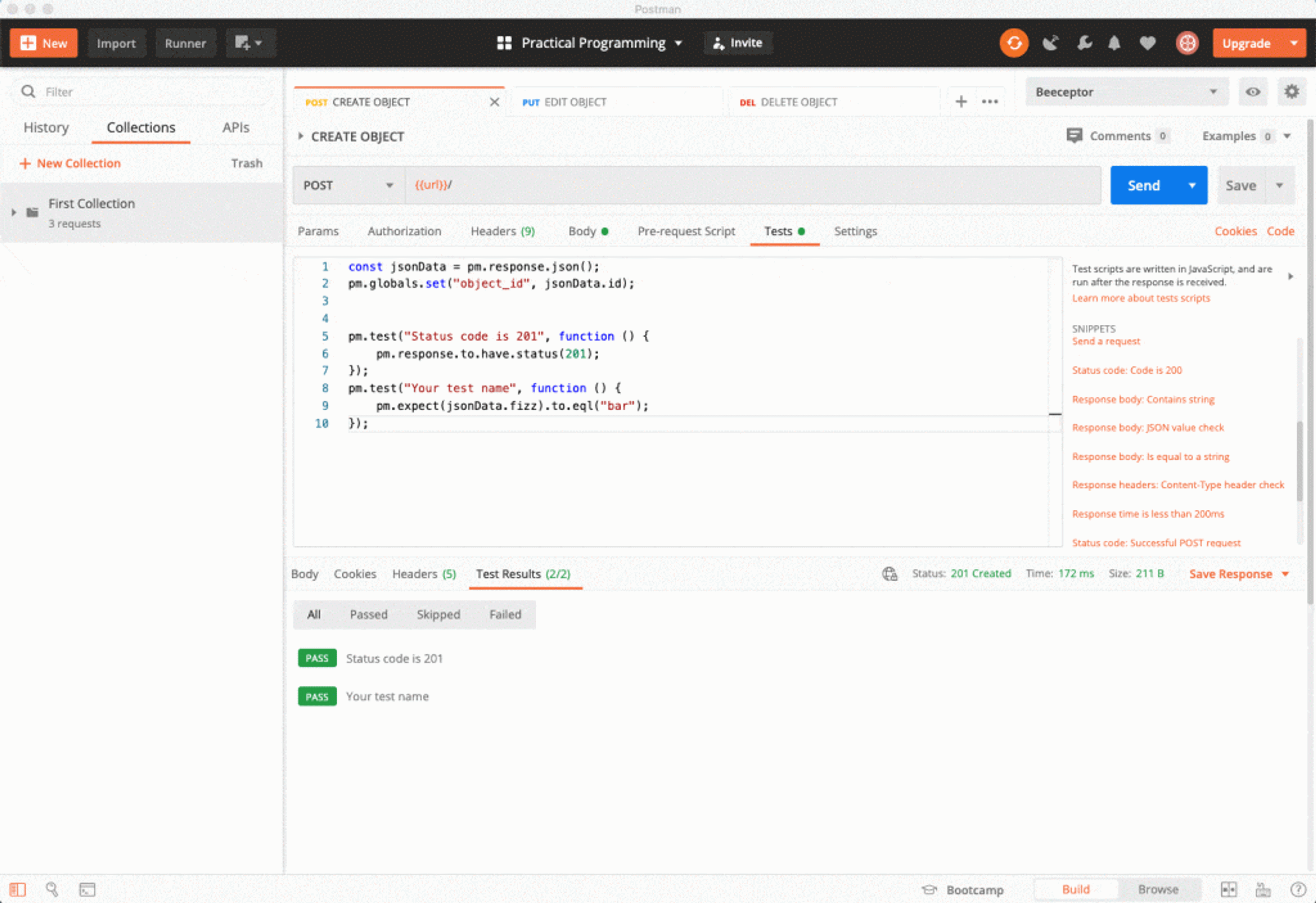Open help question mark icon
This screenshot has width=1316, height=903.
click(1297, 889)
